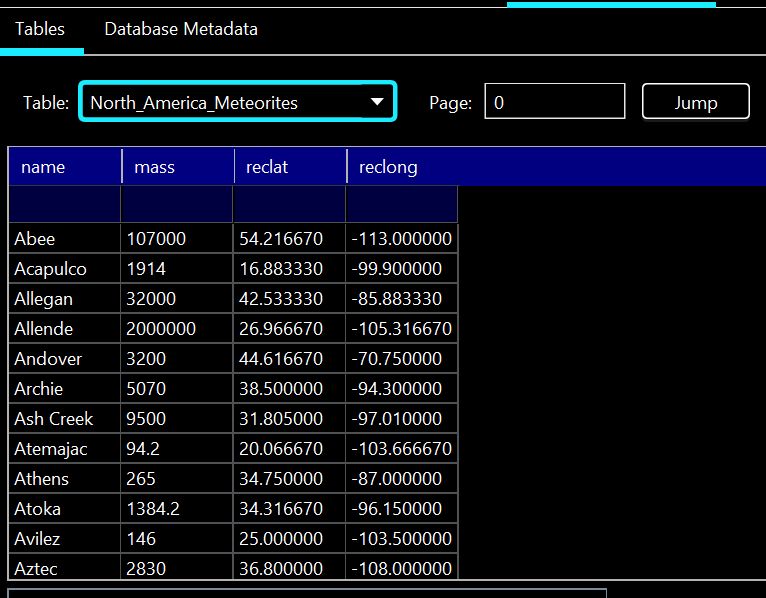The height and width of the screenshot is (598, 766).
Task: Click reclong value -70.750000
Action: point(402,359)
